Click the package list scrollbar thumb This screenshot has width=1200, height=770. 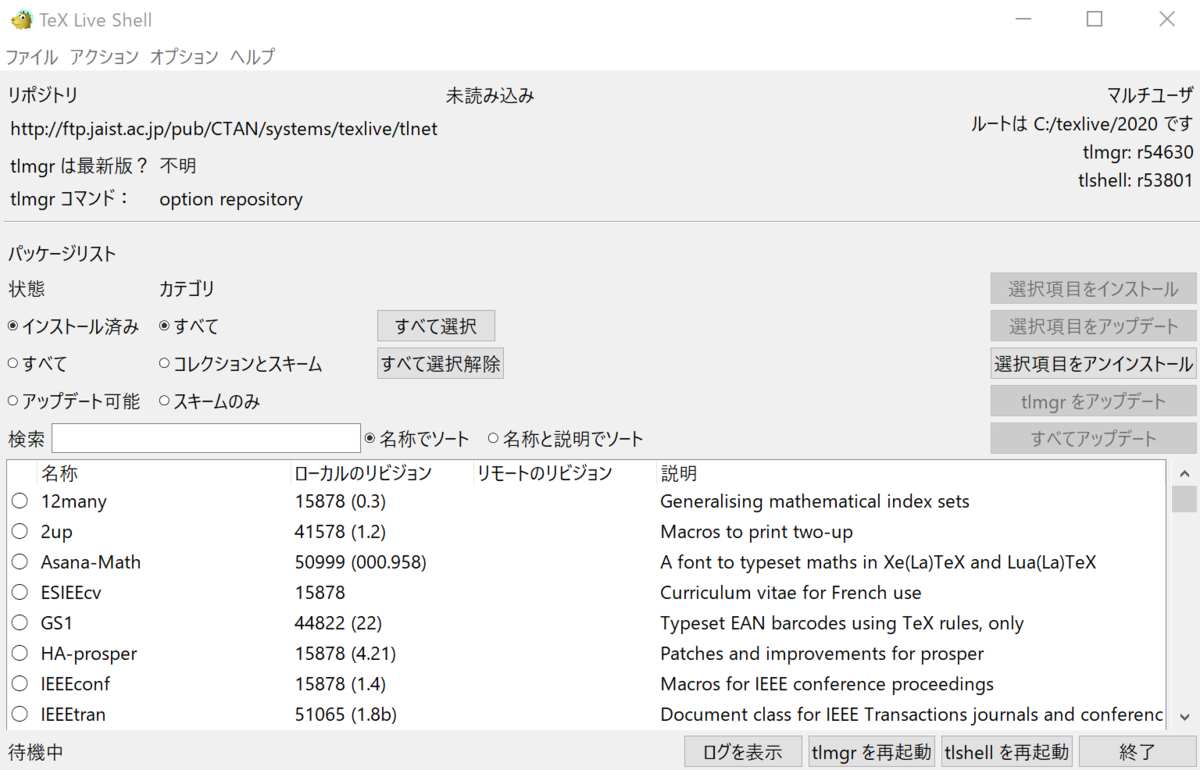(1184, 500)
